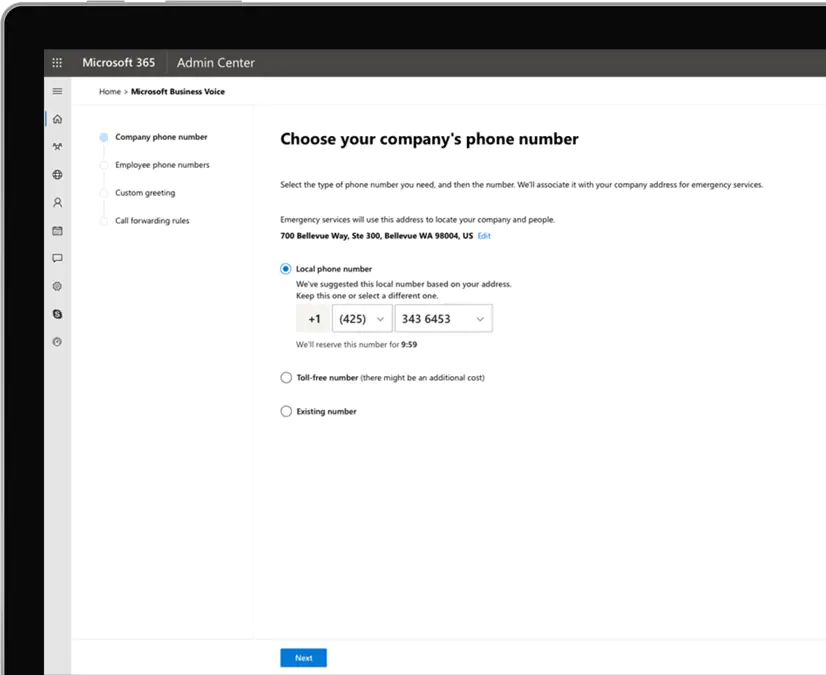The width and height of the screenshot is (826, 675).
Task: Open the Skype icon in sidebar
Action: point(57,314)
